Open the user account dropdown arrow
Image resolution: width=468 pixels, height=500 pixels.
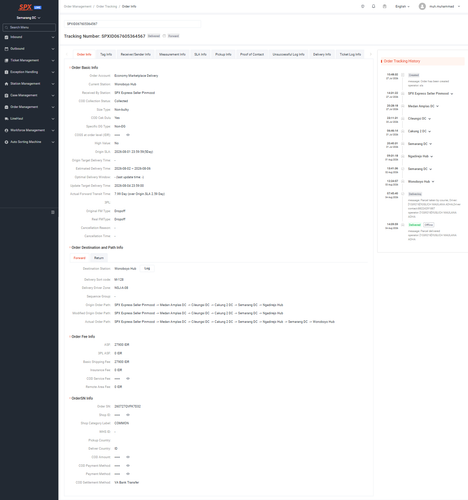click(x=459, y=6)
